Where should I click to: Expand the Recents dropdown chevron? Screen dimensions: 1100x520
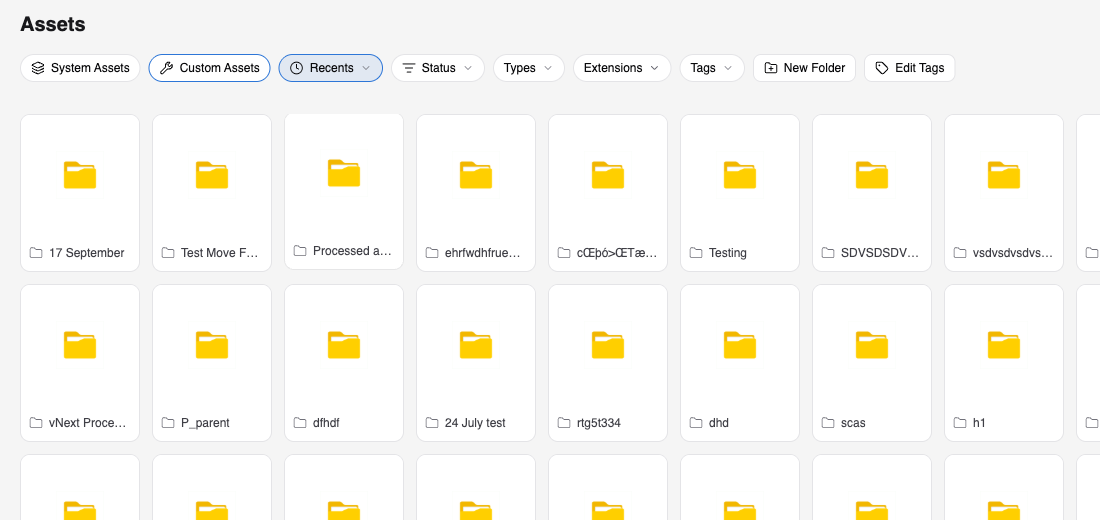(x=365, y=68)
